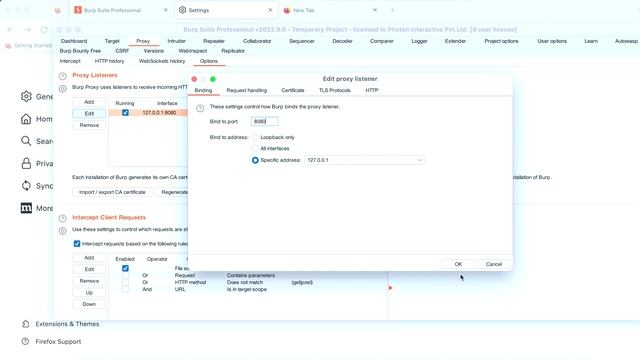Click the browser back arrow
Viewport: 640px width, 360px height.
11,29
